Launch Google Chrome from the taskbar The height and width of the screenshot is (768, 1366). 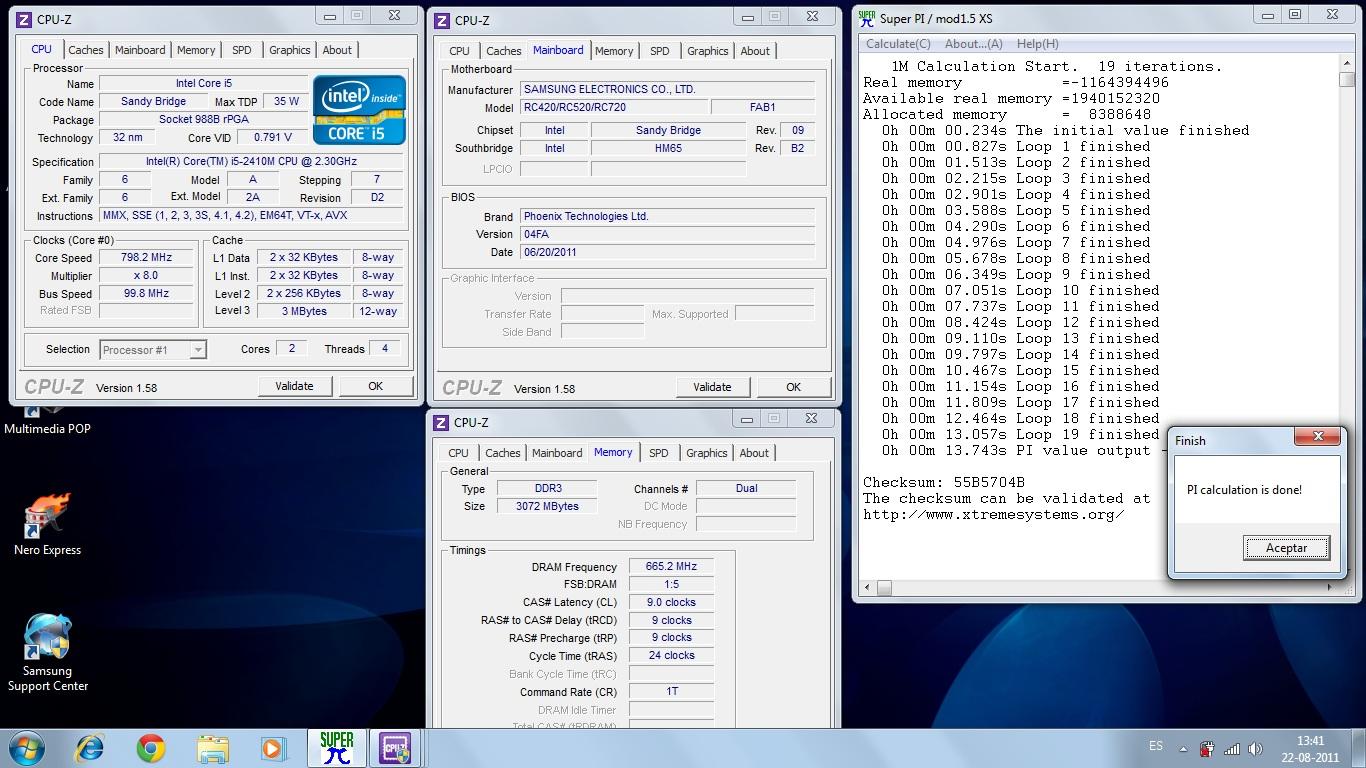(151, 748)
